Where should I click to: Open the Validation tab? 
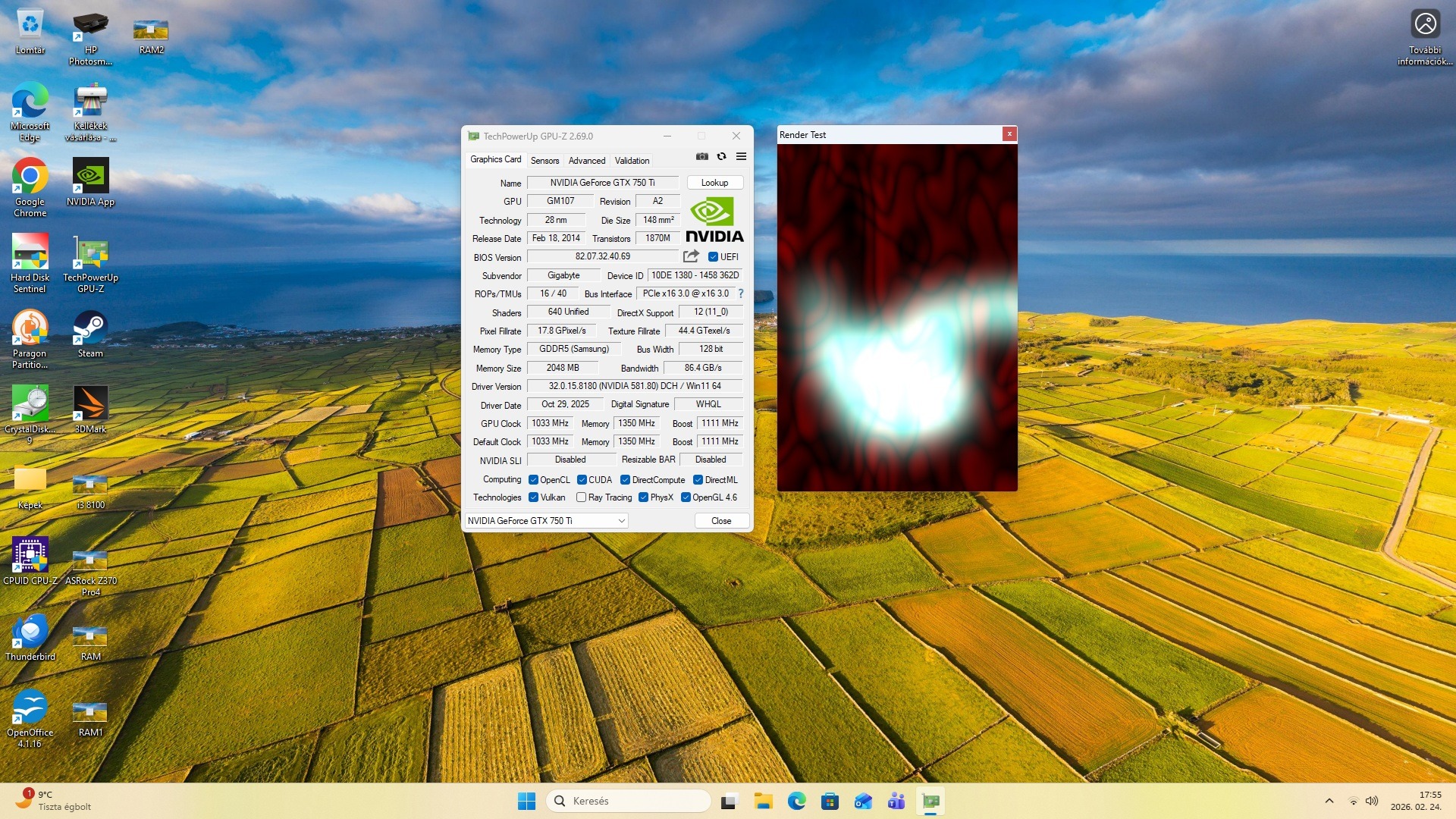(x=632, y=161)
